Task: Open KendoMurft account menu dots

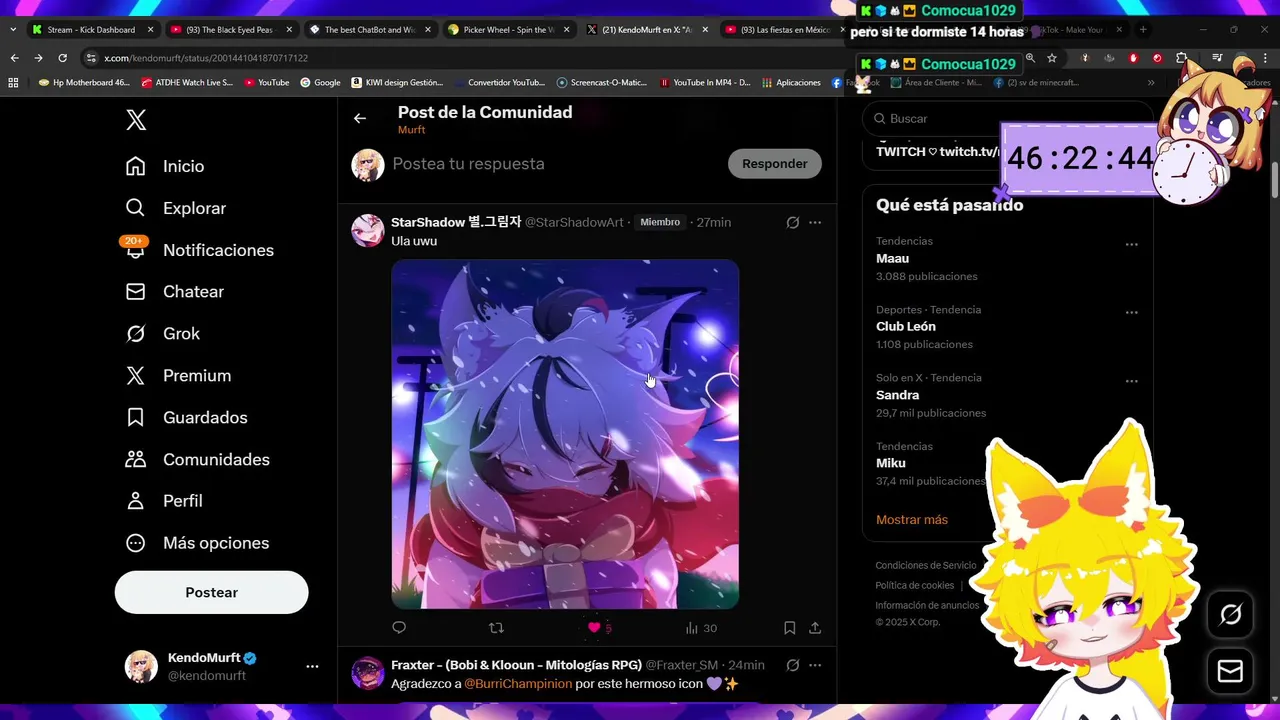Action: click(x=312, y=666)
